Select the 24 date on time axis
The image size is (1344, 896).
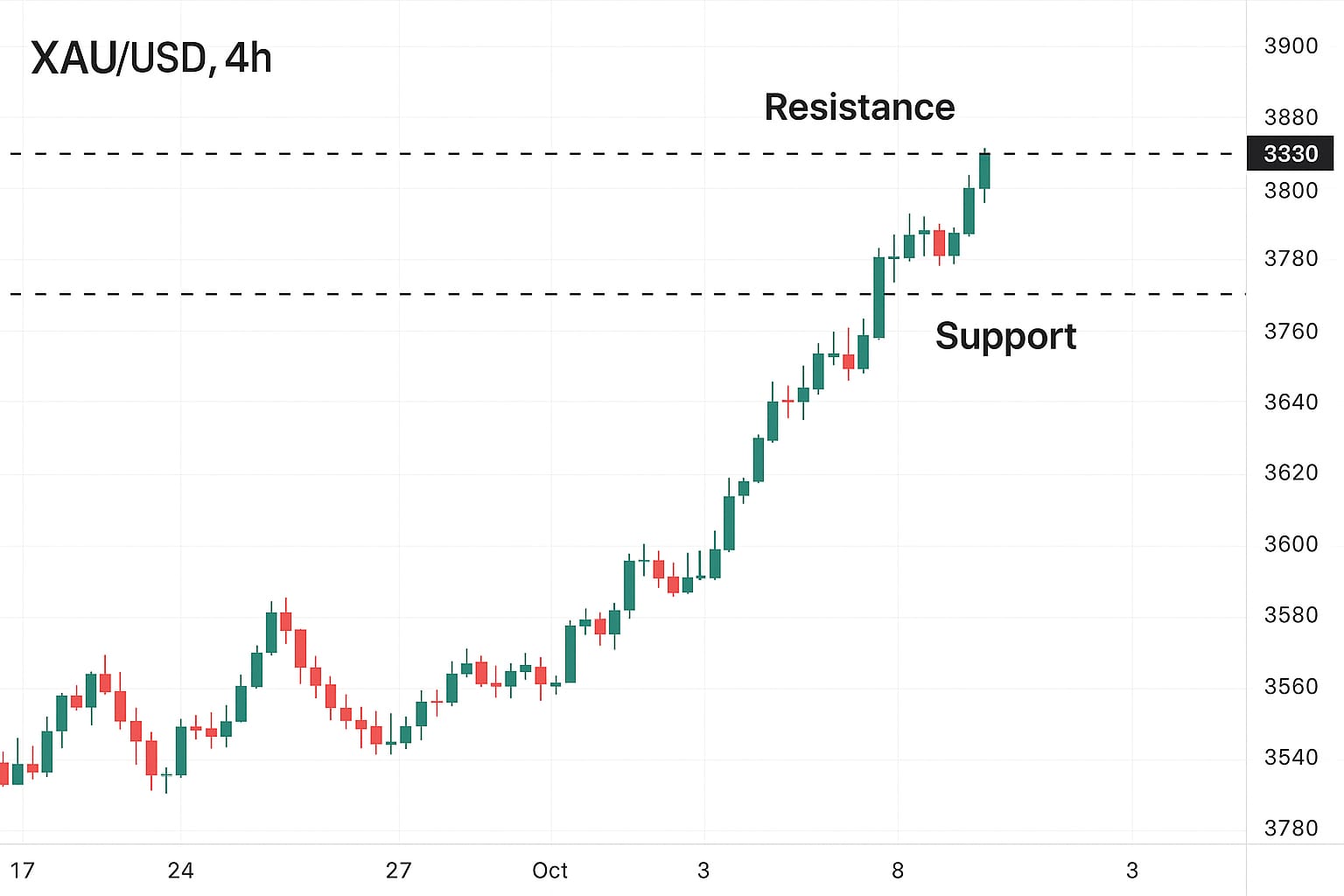(180, 871)
